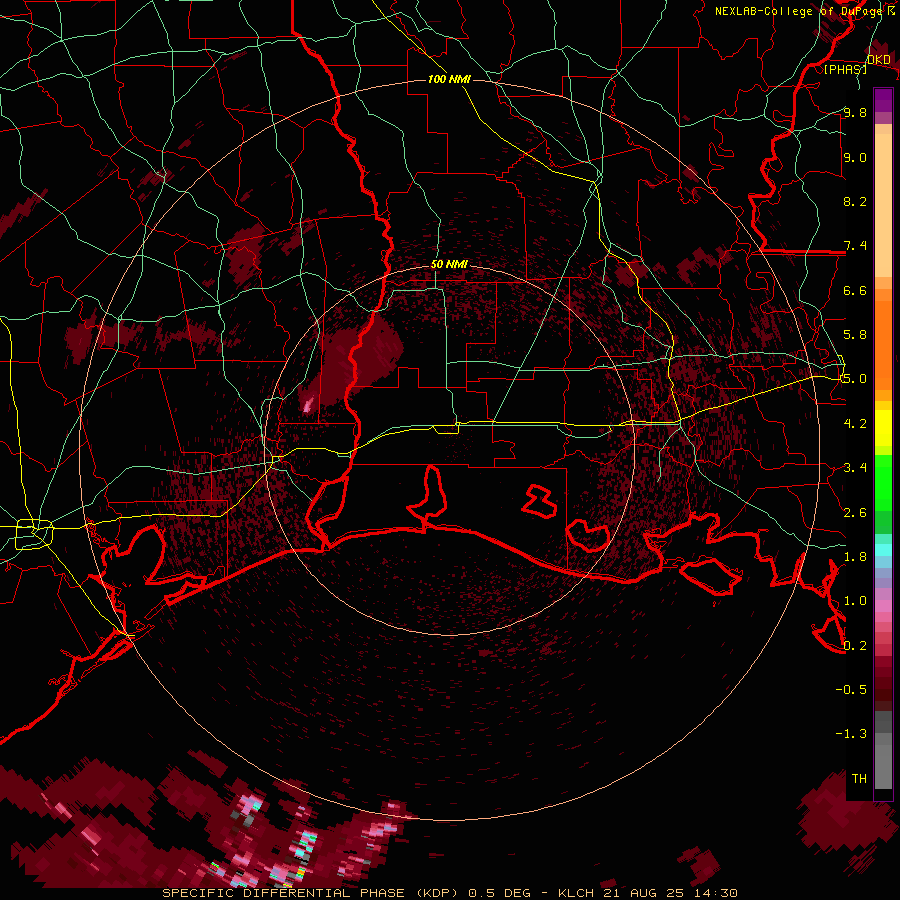
Task: Pick the pink band beside 1.0
Action: (x=883, y=606)
